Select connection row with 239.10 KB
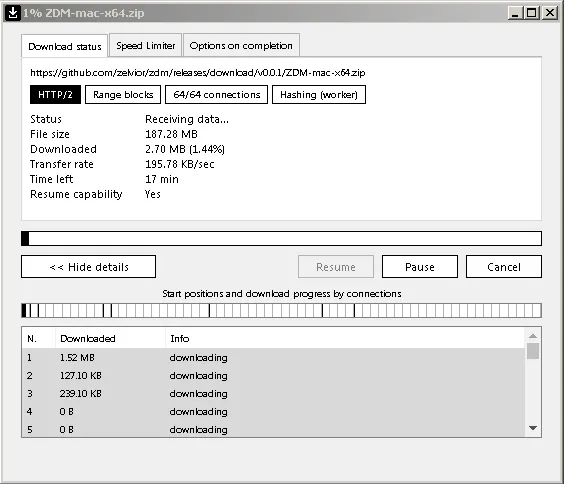The height and width of the screenshot is (484, 564). point(273,393)
